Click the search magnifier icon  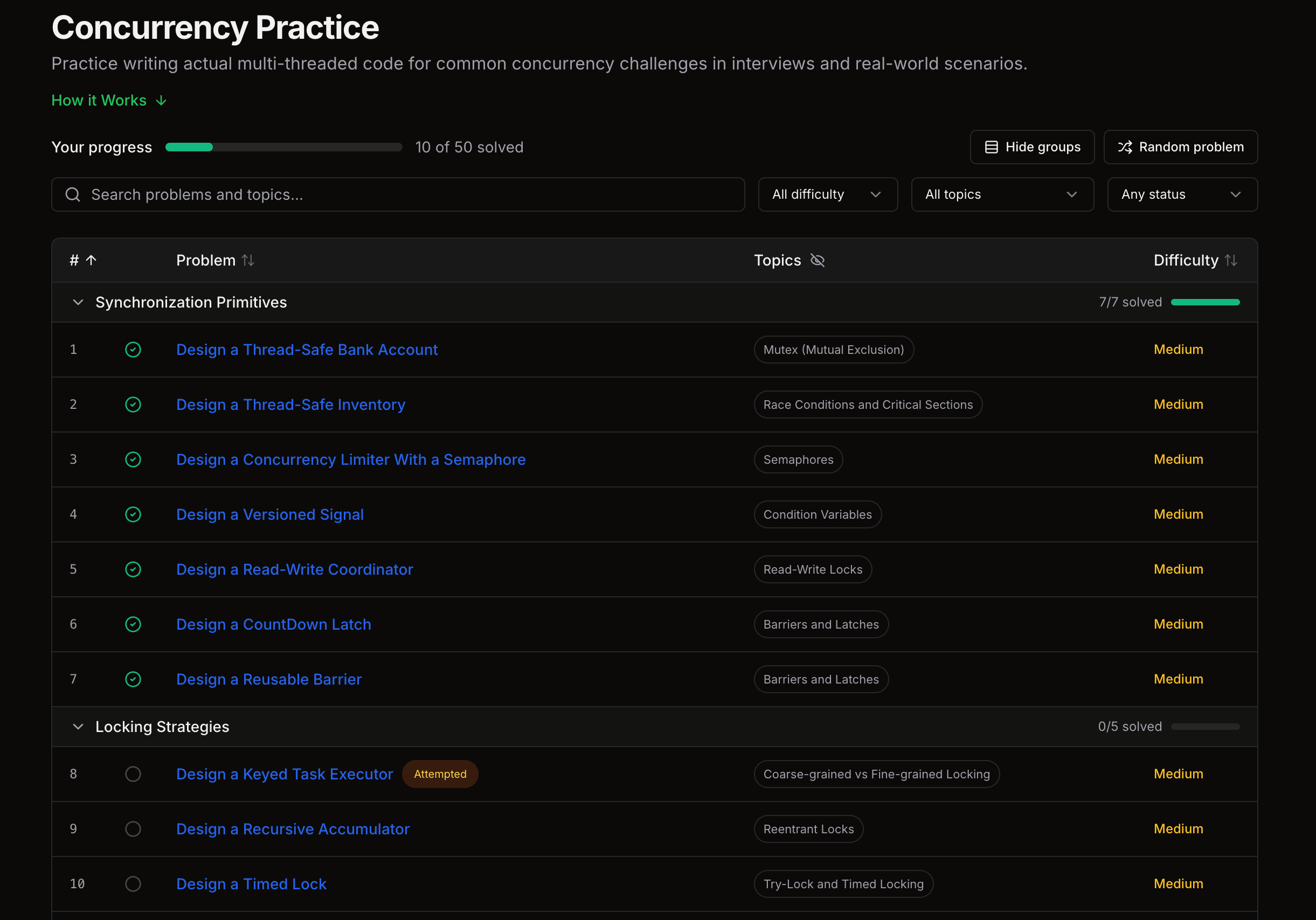(x=73, y=194)
